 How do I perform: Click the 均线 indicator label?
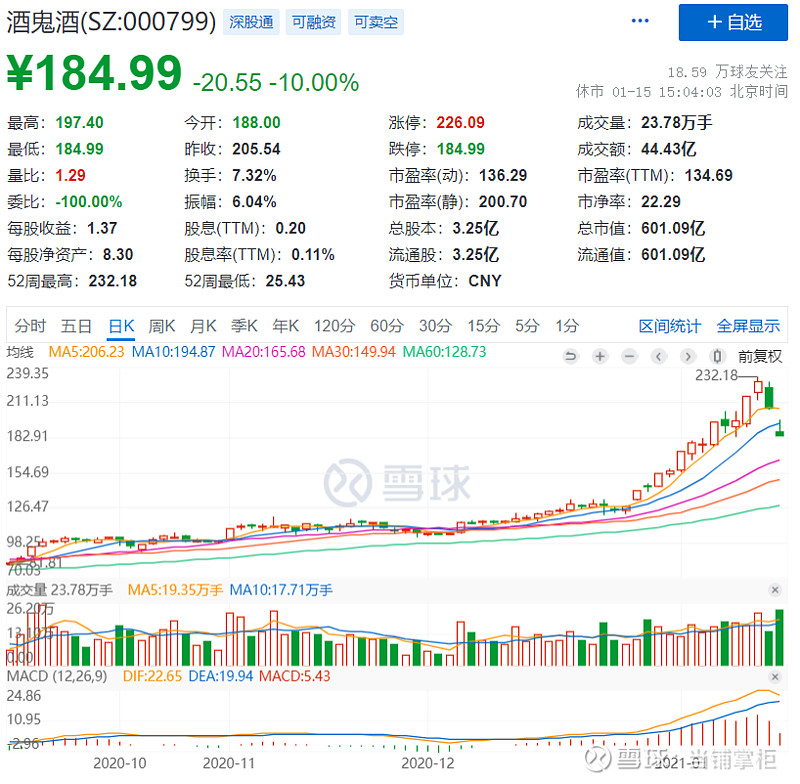click(20, 352)
